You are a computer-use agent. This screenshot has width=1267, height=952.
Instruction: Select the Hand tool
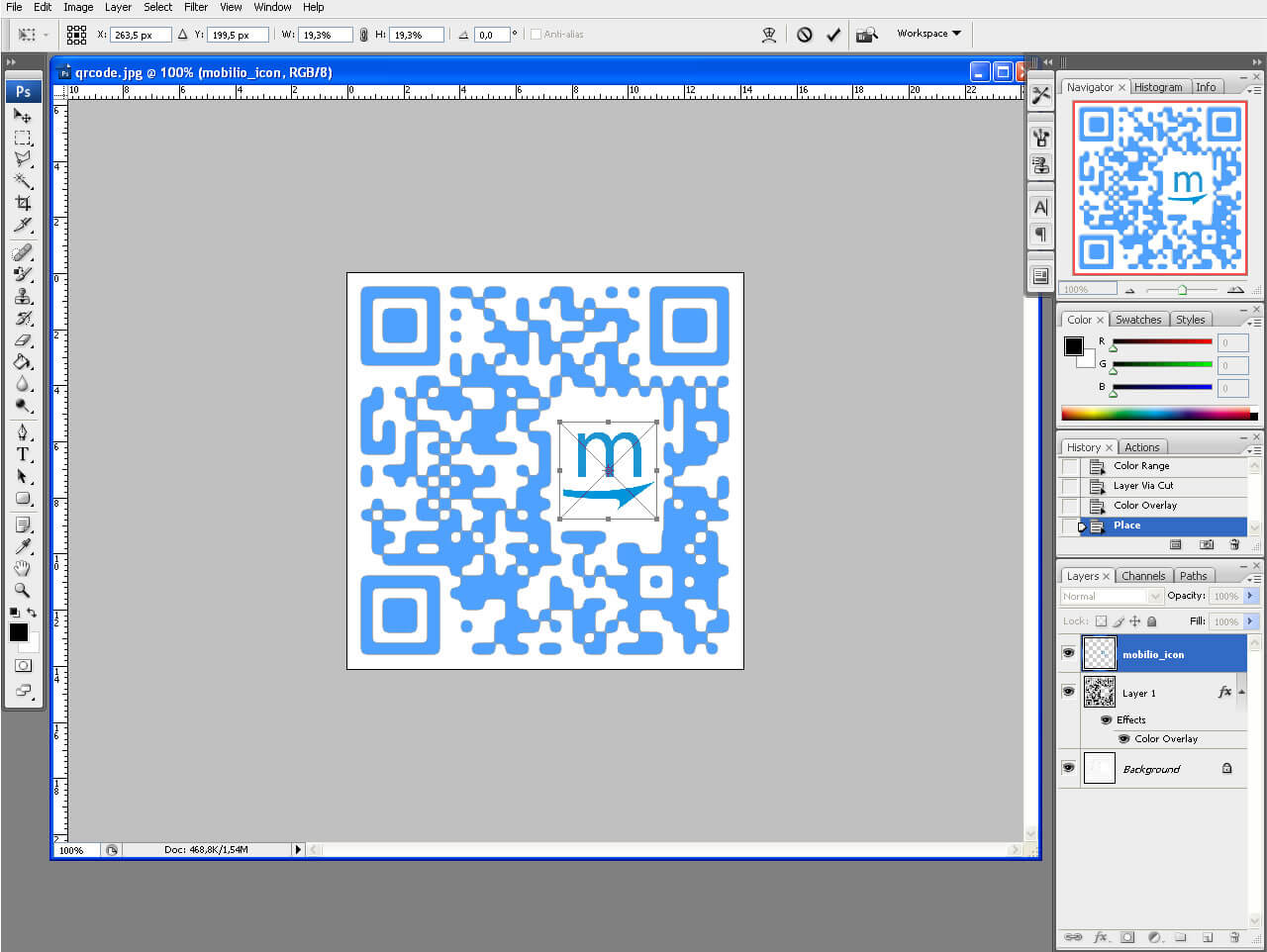[x=23, y=568]
